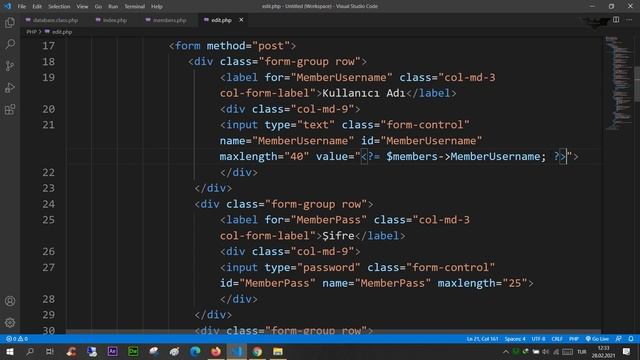Open Adobe Dreamweaver from the taskbar
The width and height of the screenshot is (640, 360).
(x=133, y=351)
